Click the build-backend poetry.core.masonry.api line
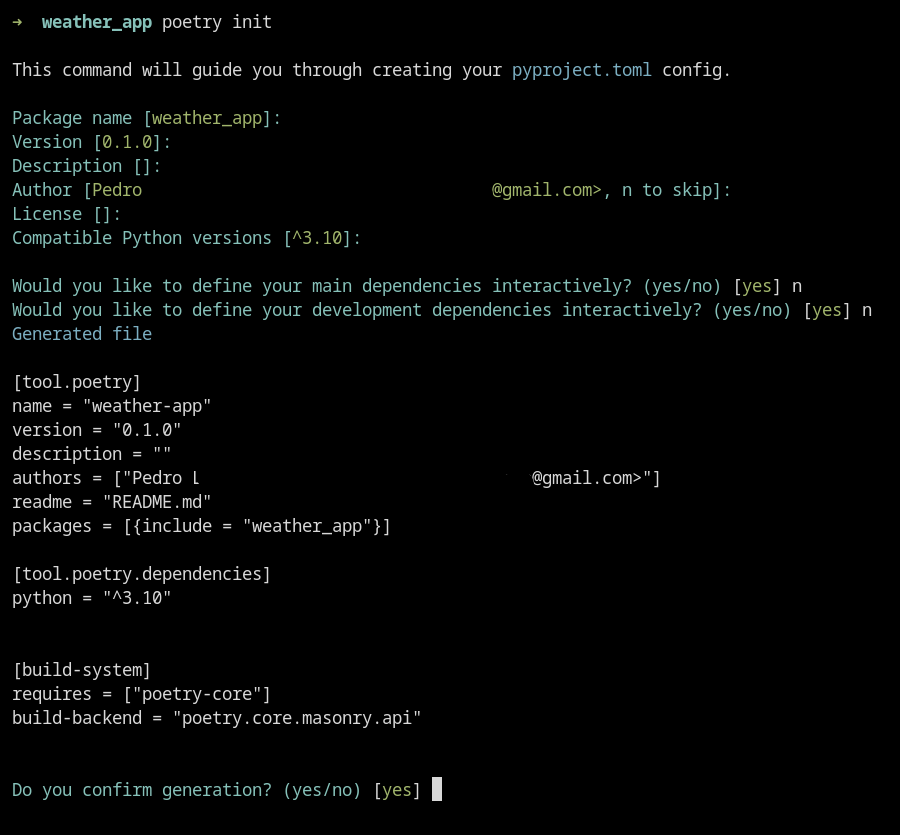 [x=217, y=718]
